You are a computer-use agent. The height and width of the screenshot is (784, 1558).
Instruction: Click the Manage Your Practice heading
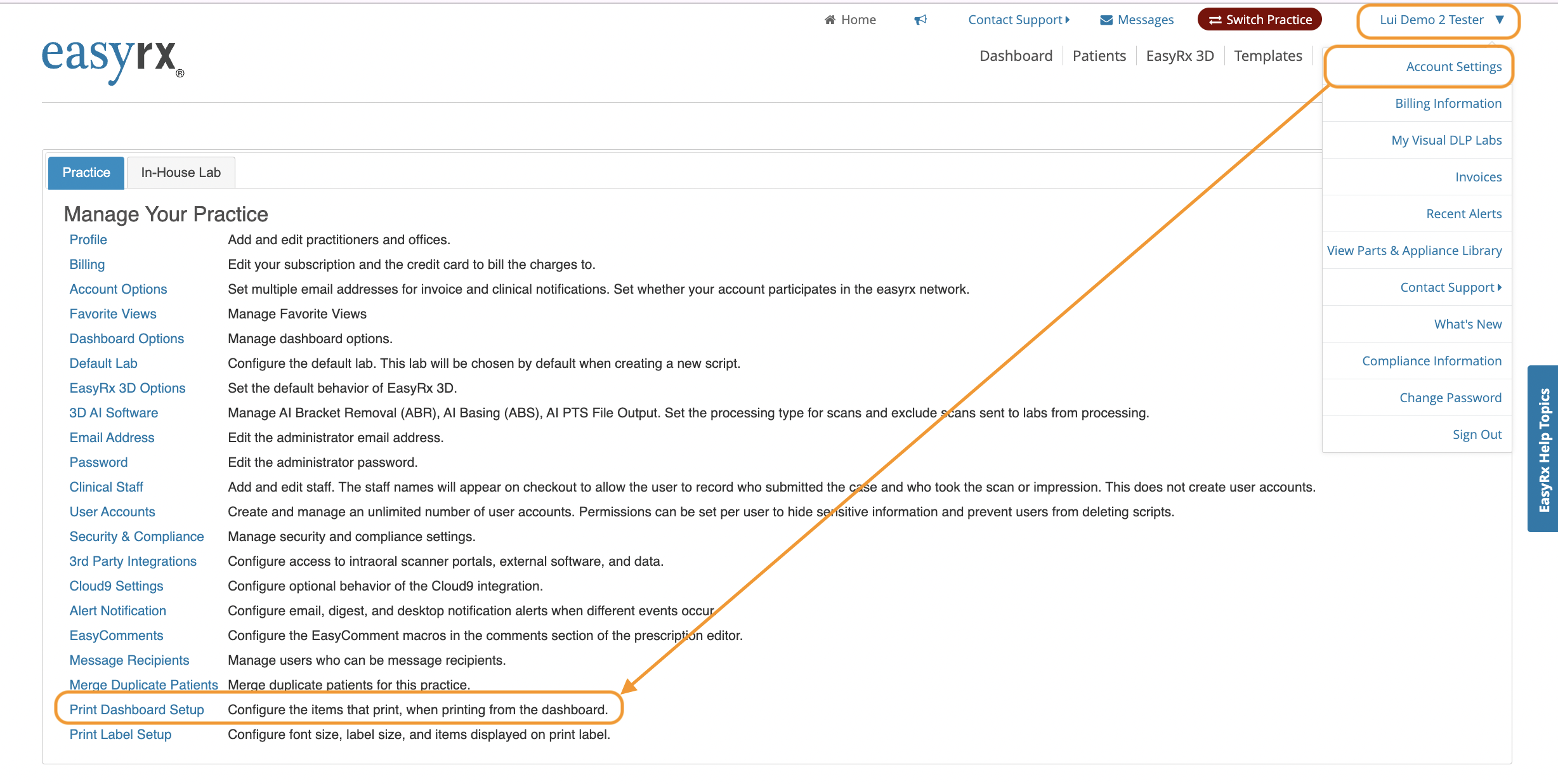pos(166,214)
